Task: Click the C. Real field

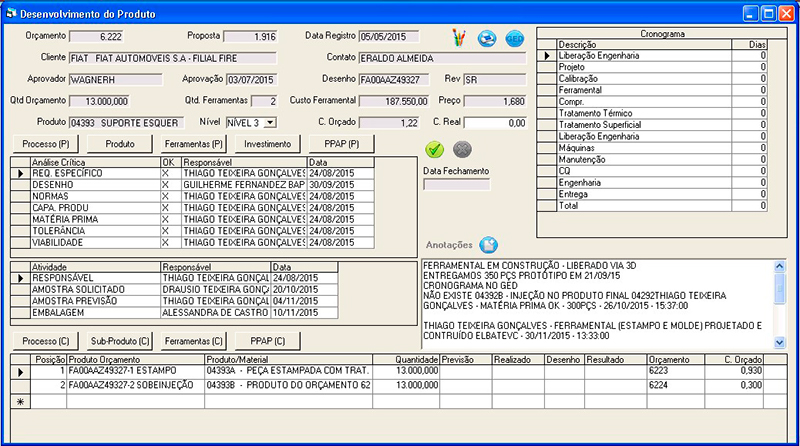Action: [495, 123]
